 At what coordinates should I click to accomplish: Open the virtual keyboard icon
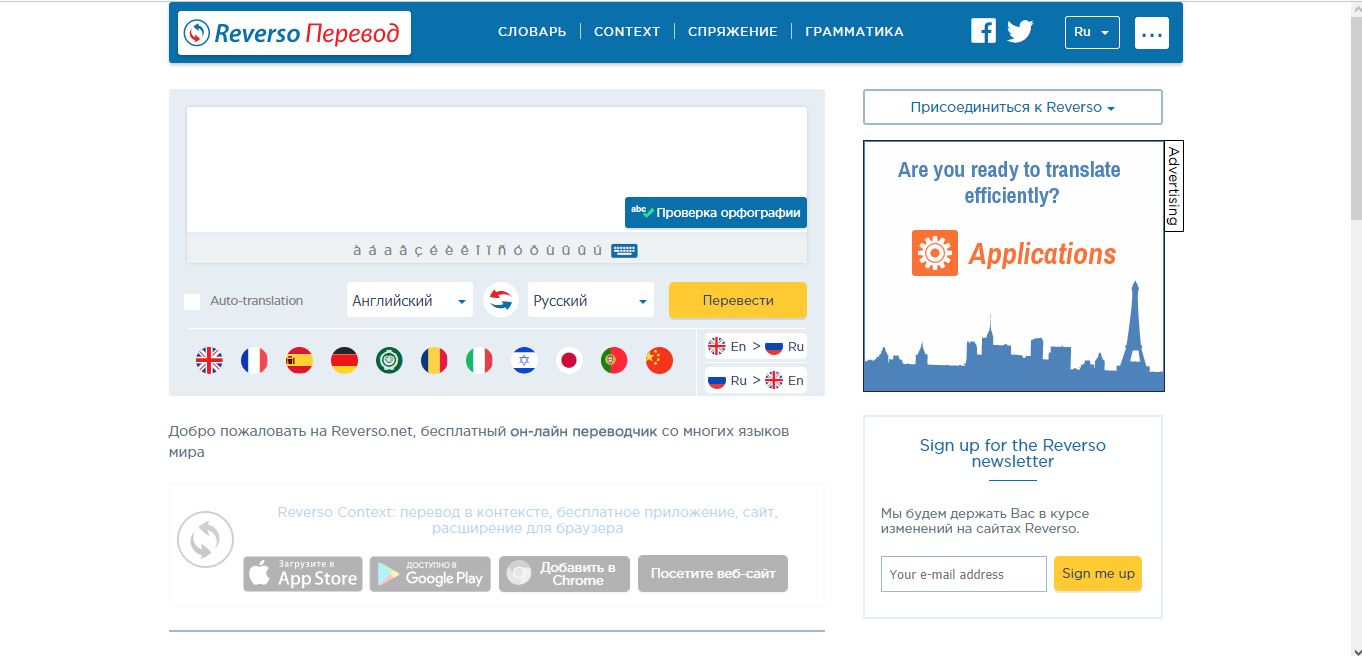point(624,250)
